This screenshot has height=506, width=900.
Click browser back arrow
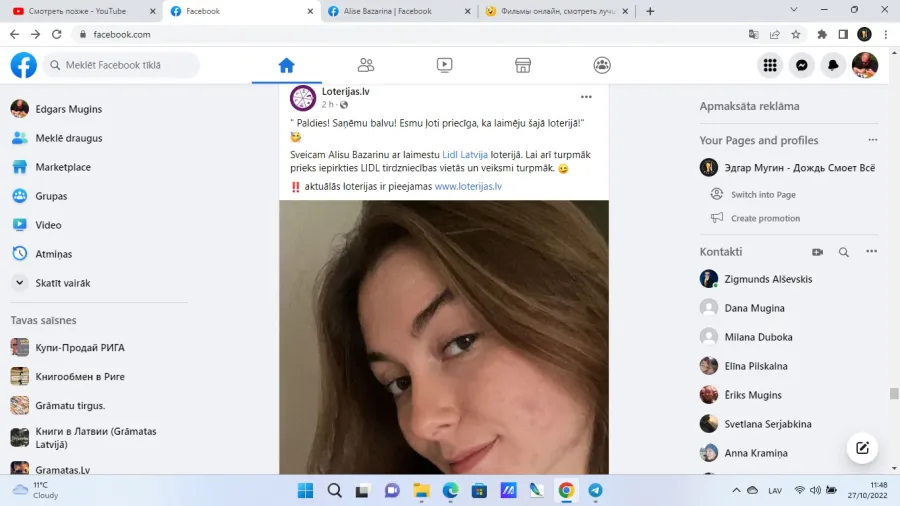tap(14, 34)
